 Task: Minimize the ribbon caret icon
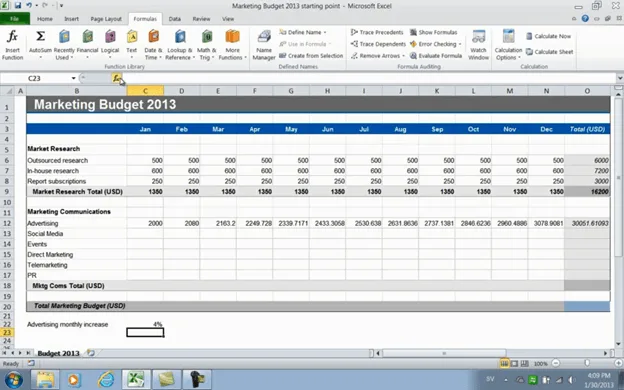tap(574, 19)
